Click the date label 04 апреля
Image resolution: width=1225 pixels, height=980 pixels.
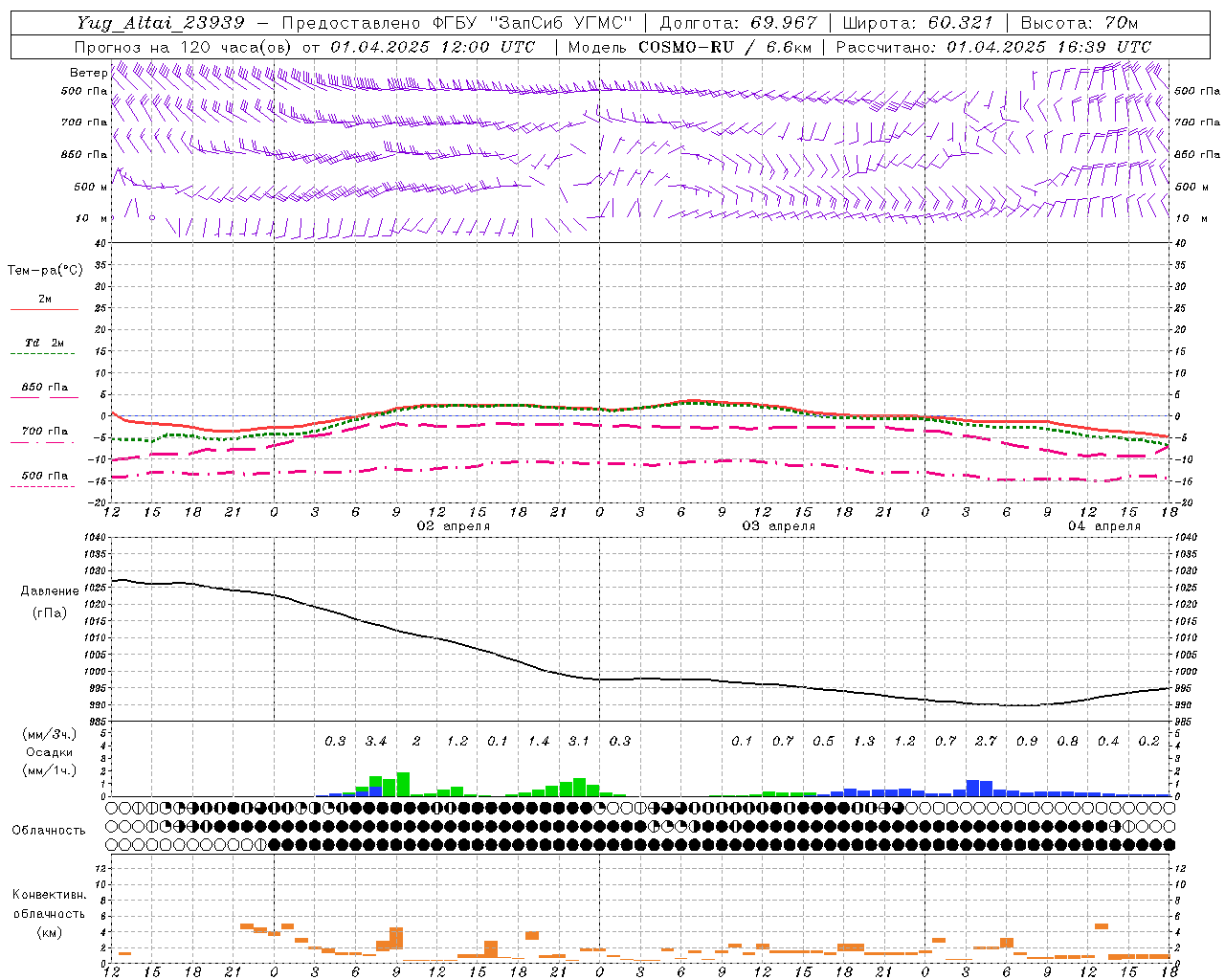tap(1104, 526)
